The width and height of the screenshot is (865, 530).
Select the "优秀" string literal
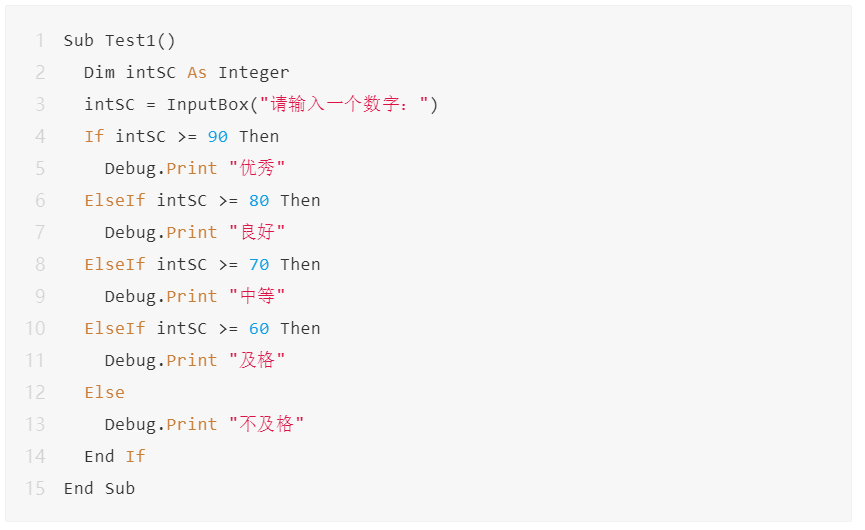(257, 168)
